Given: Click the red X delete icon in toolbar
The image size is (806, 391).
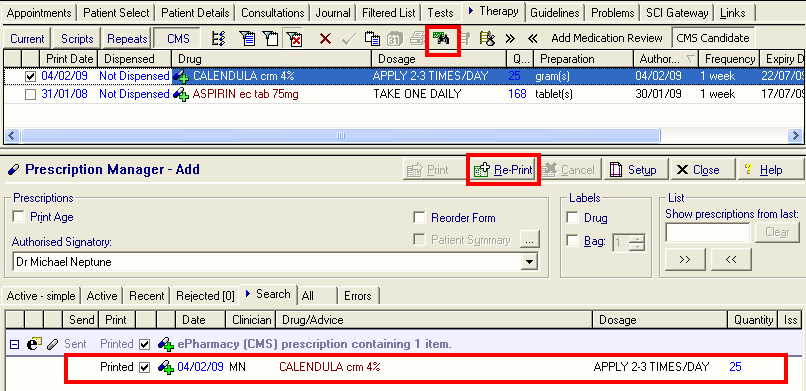Looking at the screenshot, I should click(x=325, y=39).
